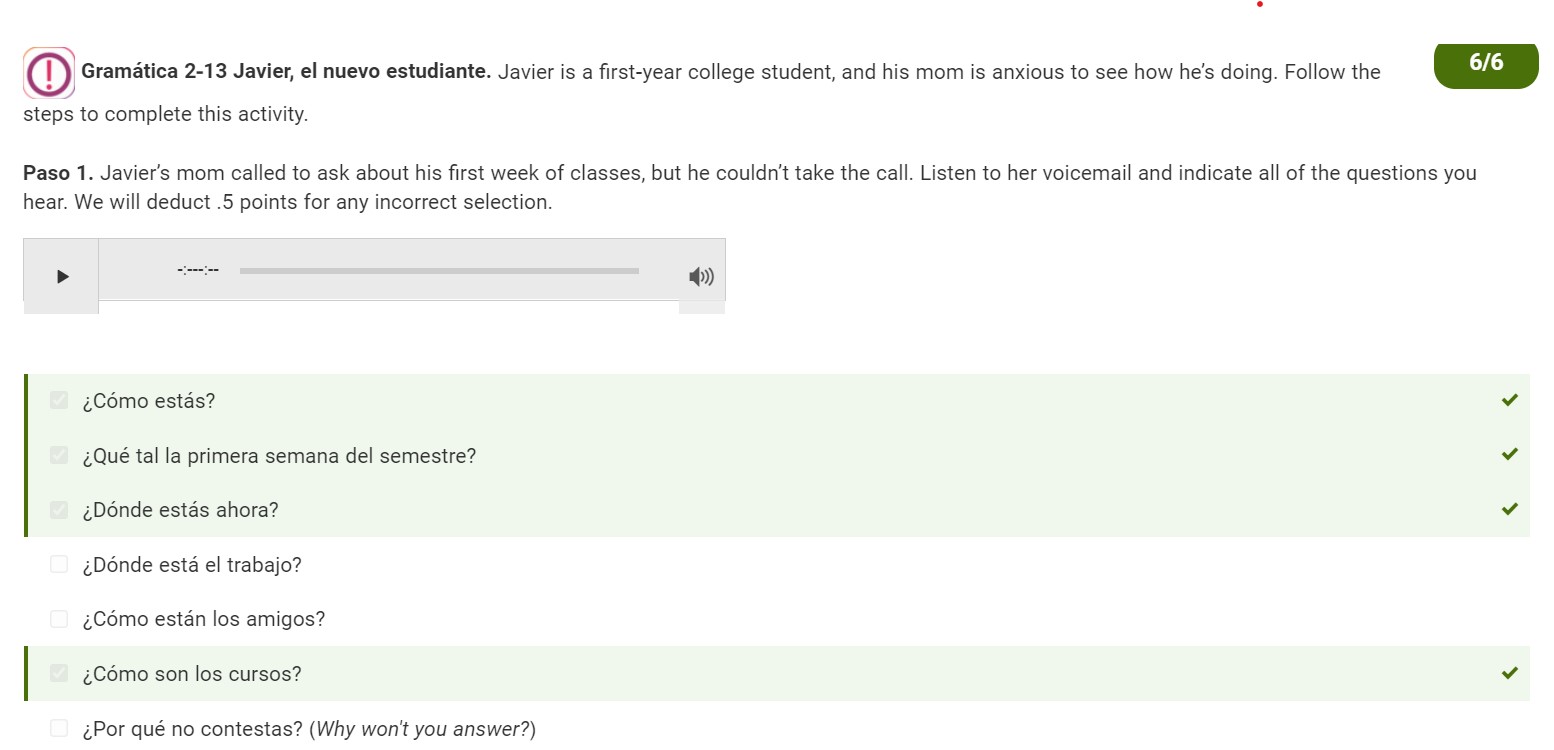Viewport: 1554px width, 750px height.
Task: Select the ¿Dónde está el trabajo? label
Action: (192, 565)
